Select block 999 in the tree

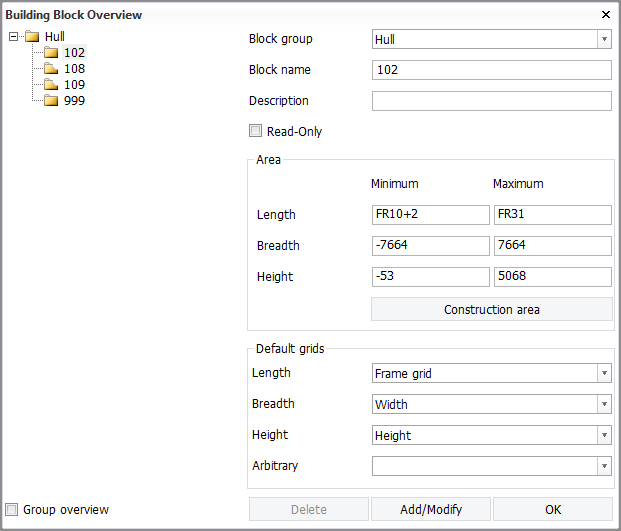click(x=74, y=101)
